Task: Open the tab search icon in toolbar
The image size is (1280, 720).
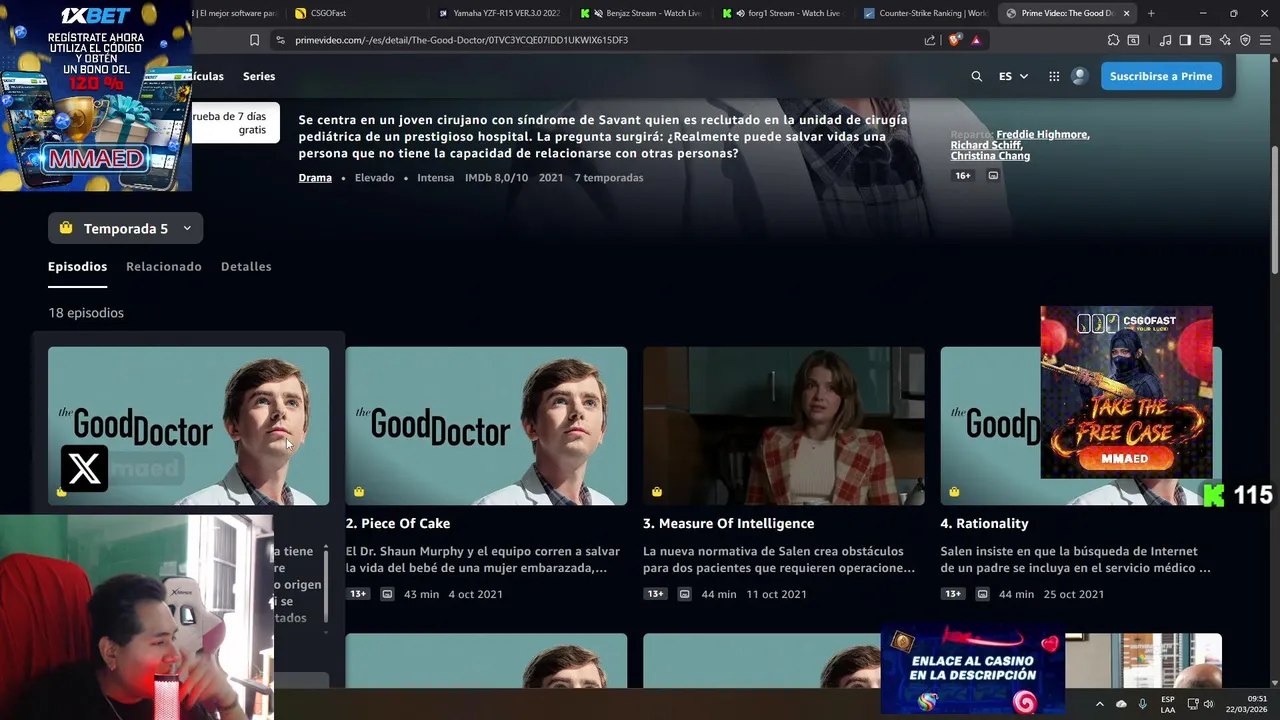Action: click(1133, 40)
